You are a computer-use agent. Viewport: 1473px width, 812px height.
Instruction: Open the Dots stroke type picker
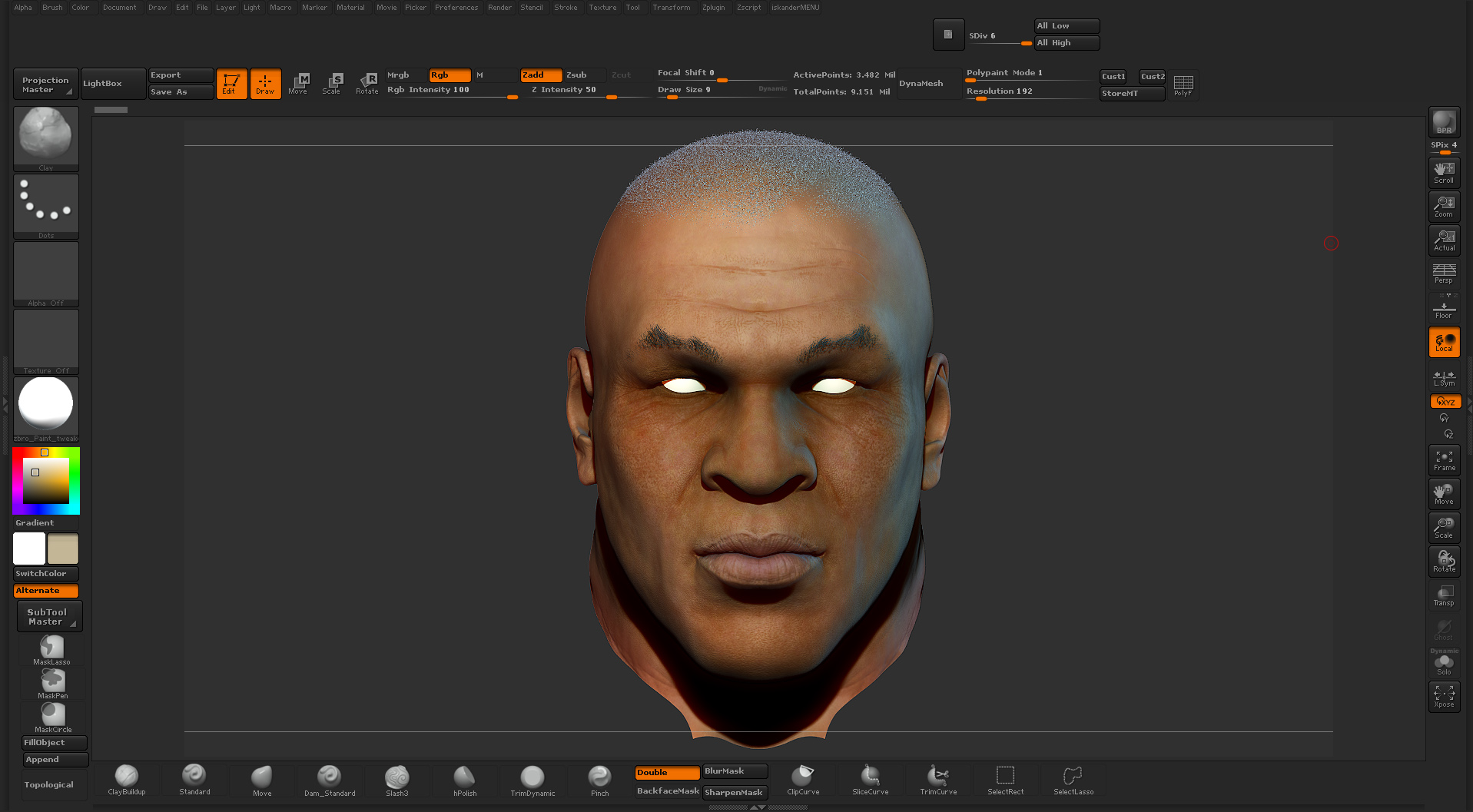coord(46,204)
